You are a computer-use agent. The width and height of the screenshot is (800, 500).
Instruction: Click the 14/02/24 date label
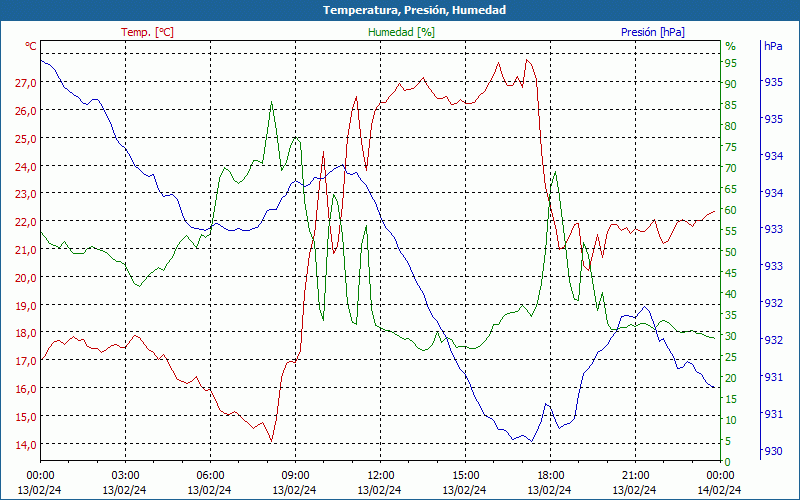pos(719,490)
